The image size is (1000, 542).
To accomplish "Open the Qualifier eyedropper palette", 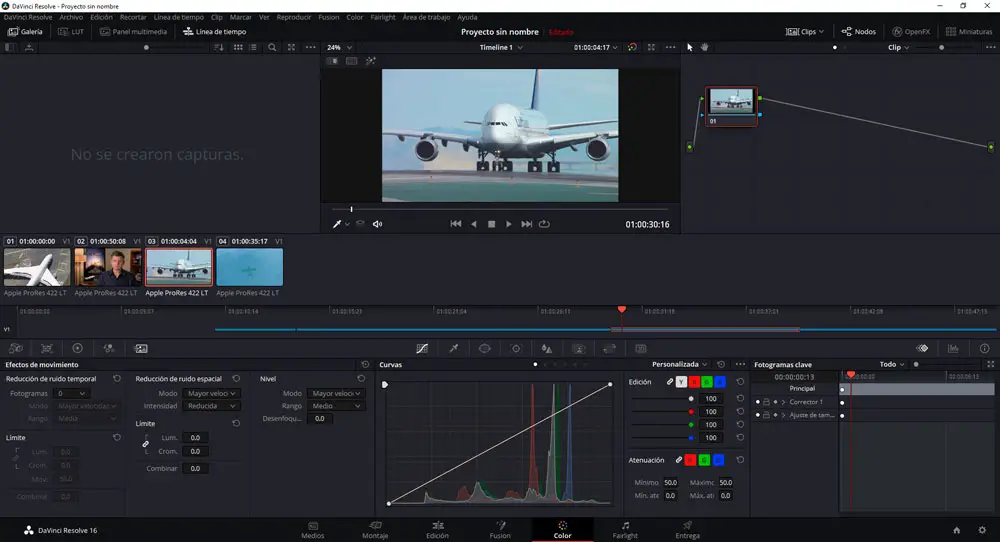I will pyautogui.click(x=453, y=349).
